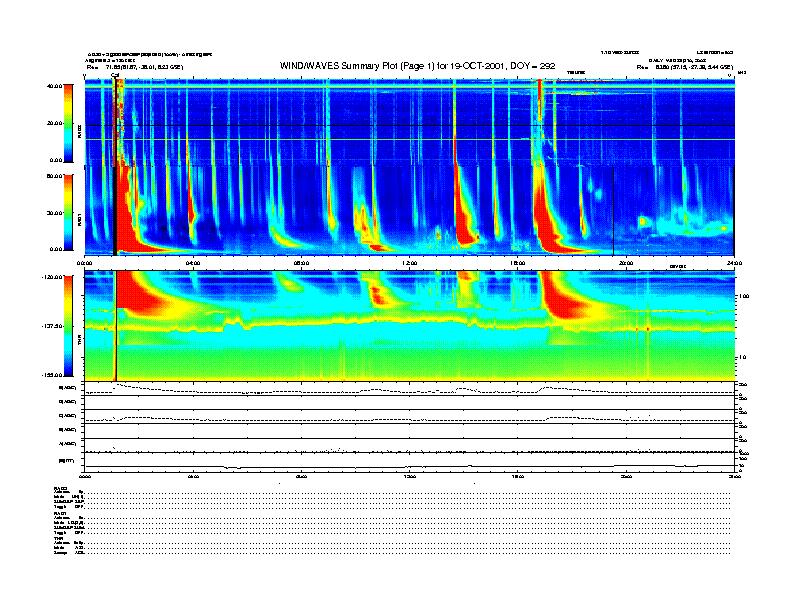This screenshot has width=792, height=612.
Task: Click the 20:00 tick below the RAD1 spectrogram
Action: [x=626, y=263]
